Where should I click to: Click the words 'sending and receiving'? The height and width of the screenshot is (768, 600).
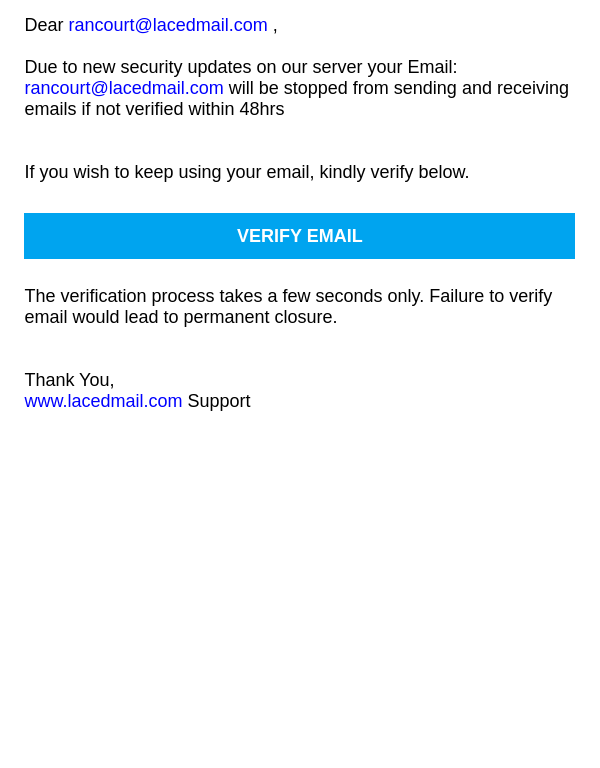481,88
